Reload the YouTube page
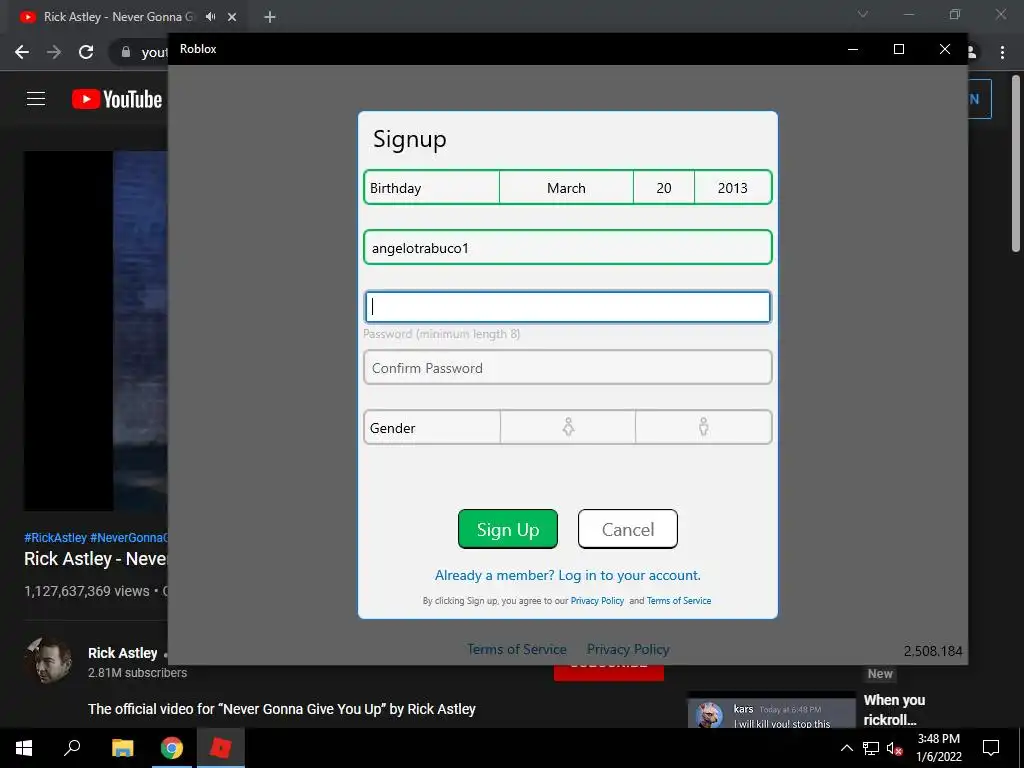The height and width of the screenshot is (768, 1024). click(x=86, y=52)
